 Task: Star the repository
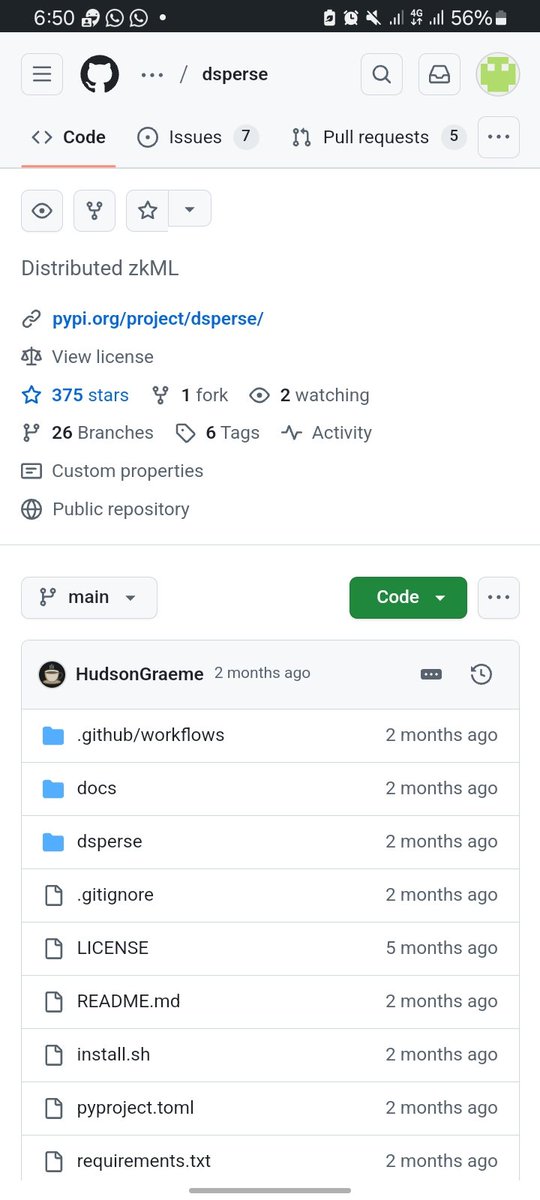click(x=147, y=210)
